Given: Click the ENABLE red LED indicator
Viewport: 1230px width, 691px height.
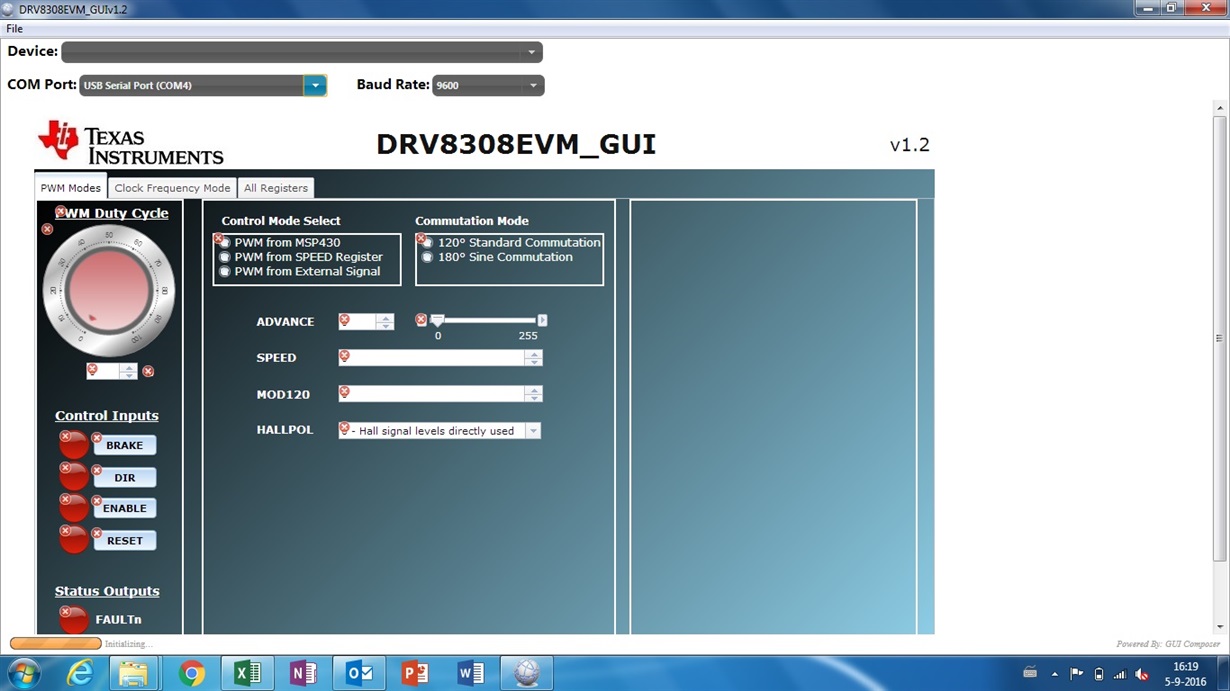Looking at the screenshot, I should 74,508.
